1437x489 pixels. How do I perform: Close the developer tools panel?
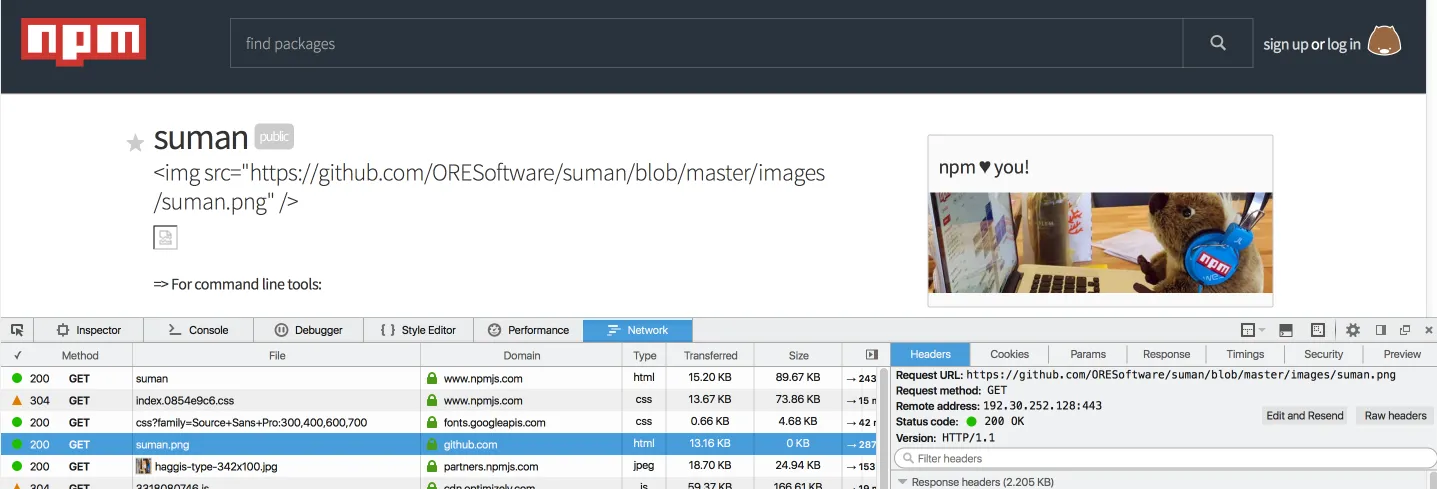point(1428,330)
